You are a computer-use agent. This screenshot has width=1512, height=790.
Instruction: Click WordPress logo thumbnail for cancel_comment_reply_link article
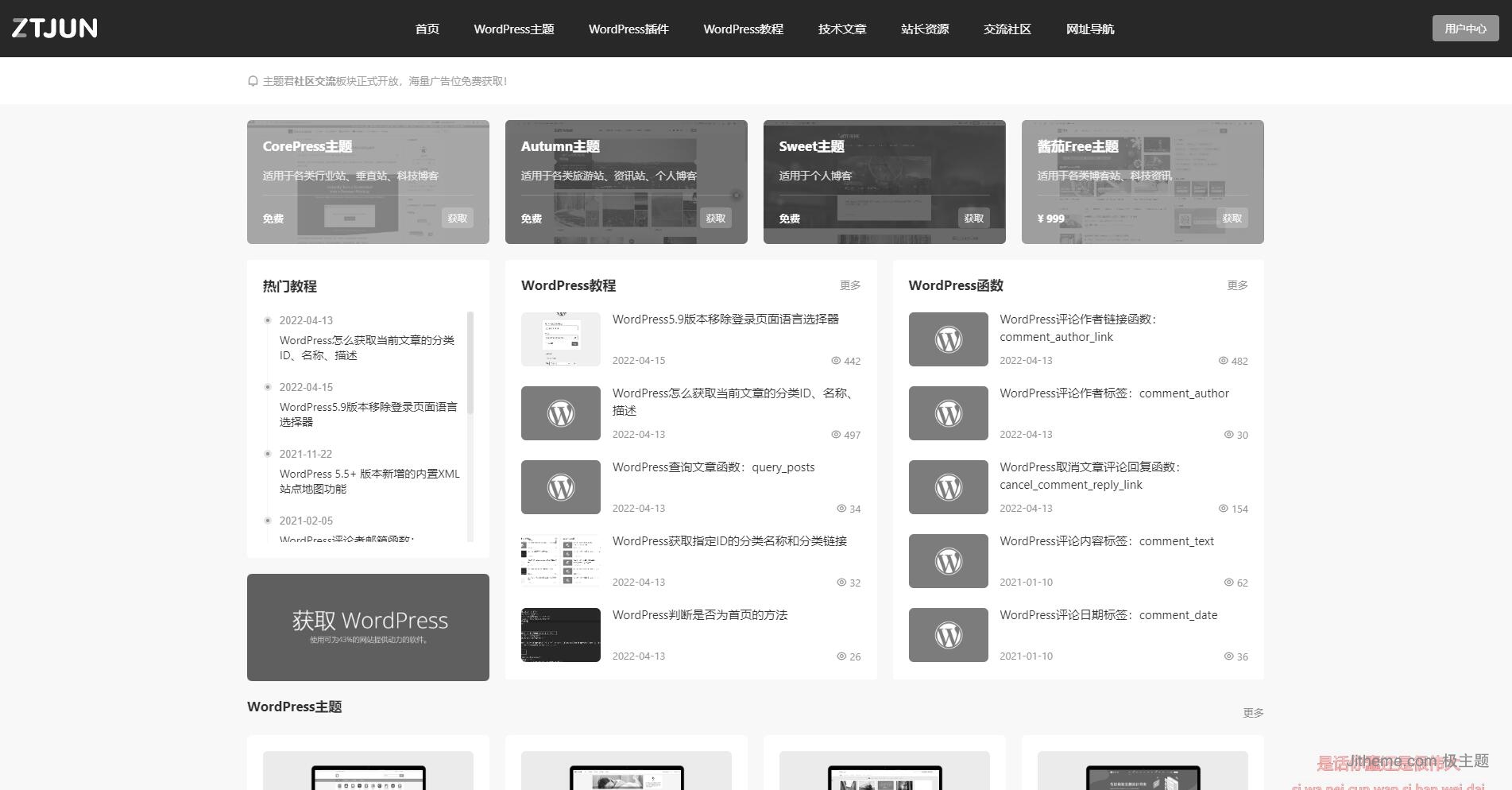pyautogui.click(x=948, y=487)
